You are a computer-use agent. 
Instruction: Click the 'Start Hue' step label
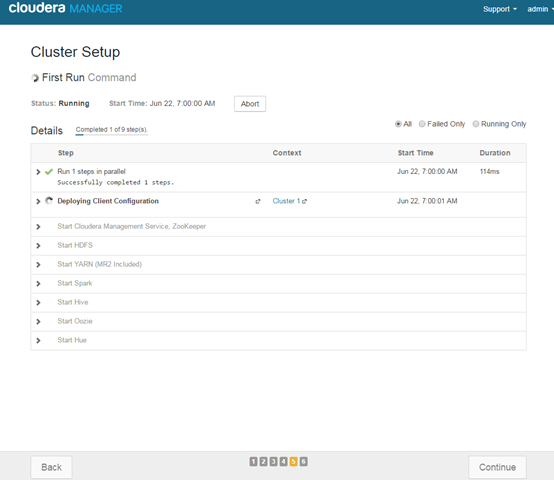[72, 340]
